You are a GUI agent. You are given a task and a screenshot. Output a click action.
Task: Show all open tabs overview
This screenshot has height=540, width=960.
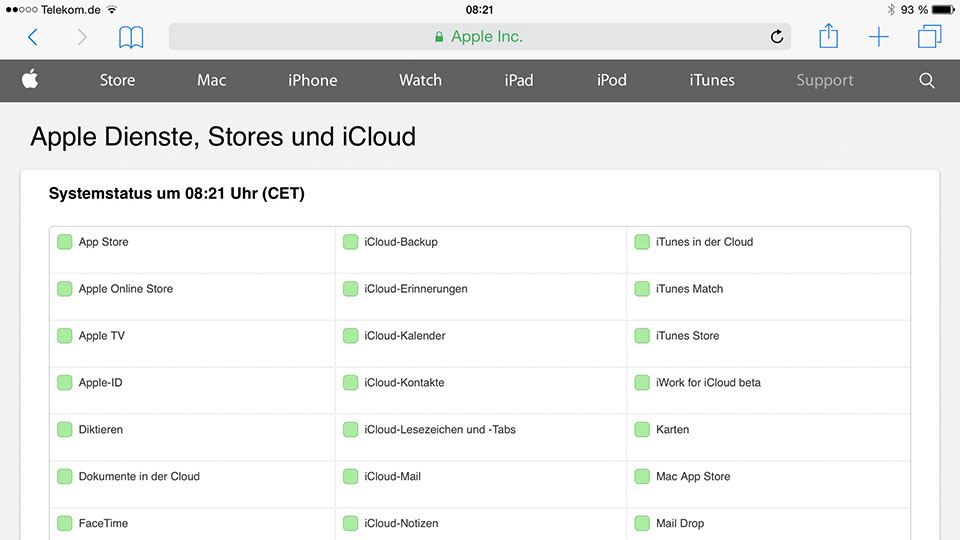929,38
